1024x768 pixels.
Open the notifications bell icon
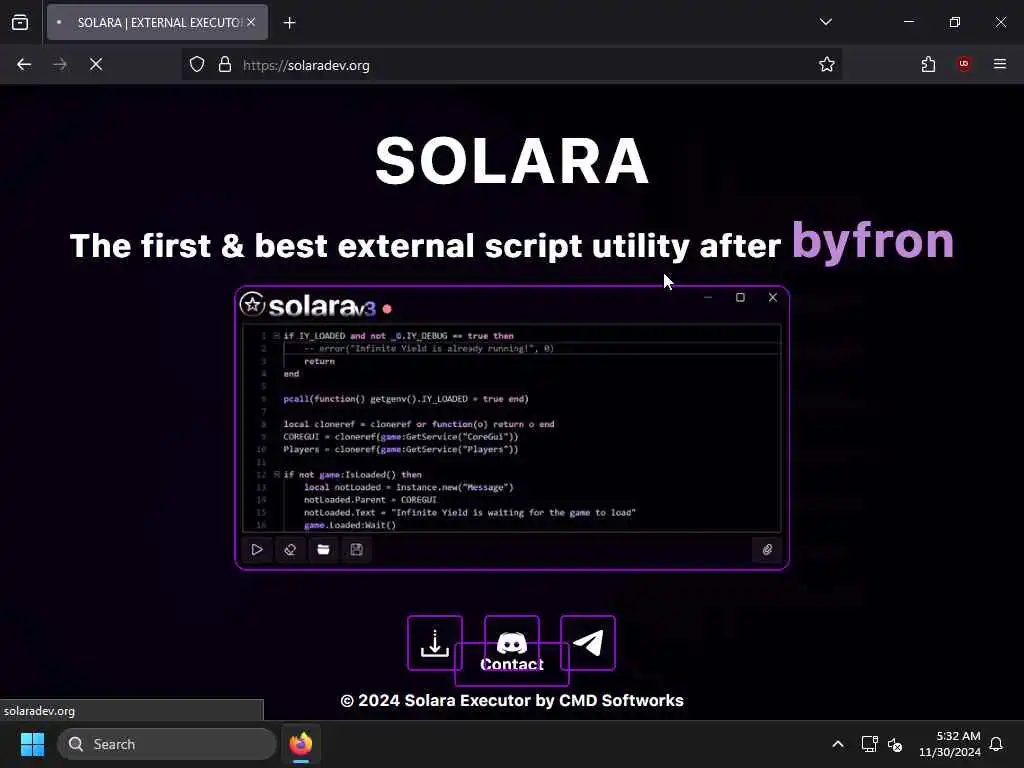tap(997, 744)
